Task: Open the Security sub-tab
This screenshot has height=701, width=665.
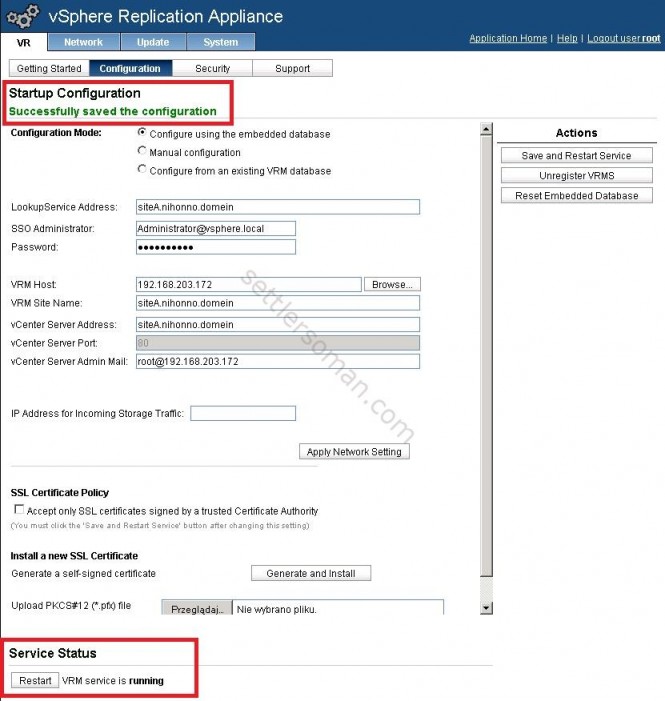Action: [x=212, y=69]
